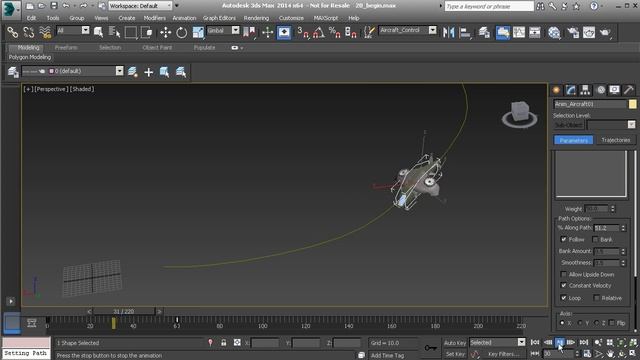Image resolution: width=640 pixels, height=360 pixels.
Task: Click the Pan View hand icon
Action: (610, 354)
